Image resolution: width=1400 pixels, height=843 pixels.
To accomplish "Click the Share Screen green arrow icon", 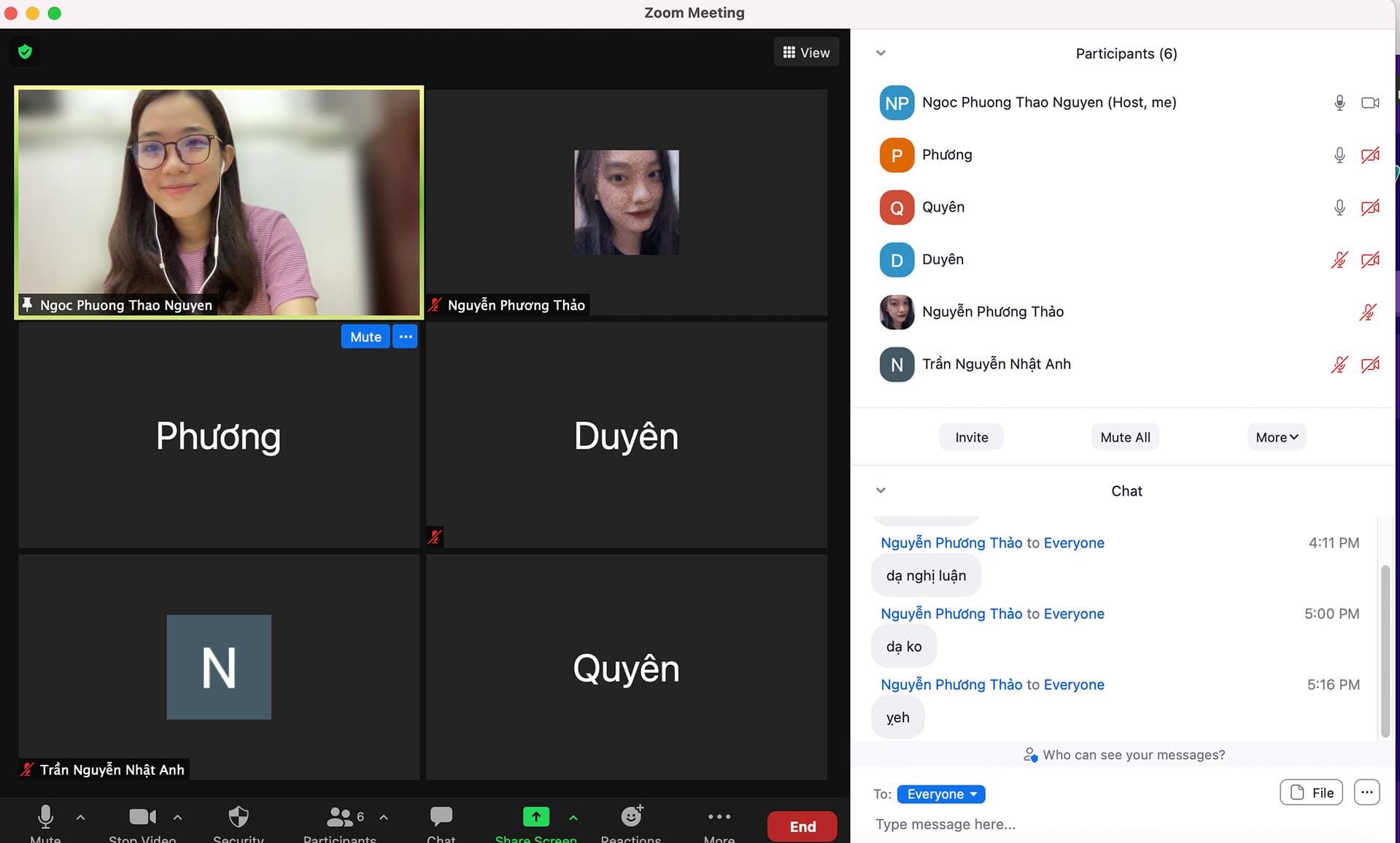I will 535,817.
